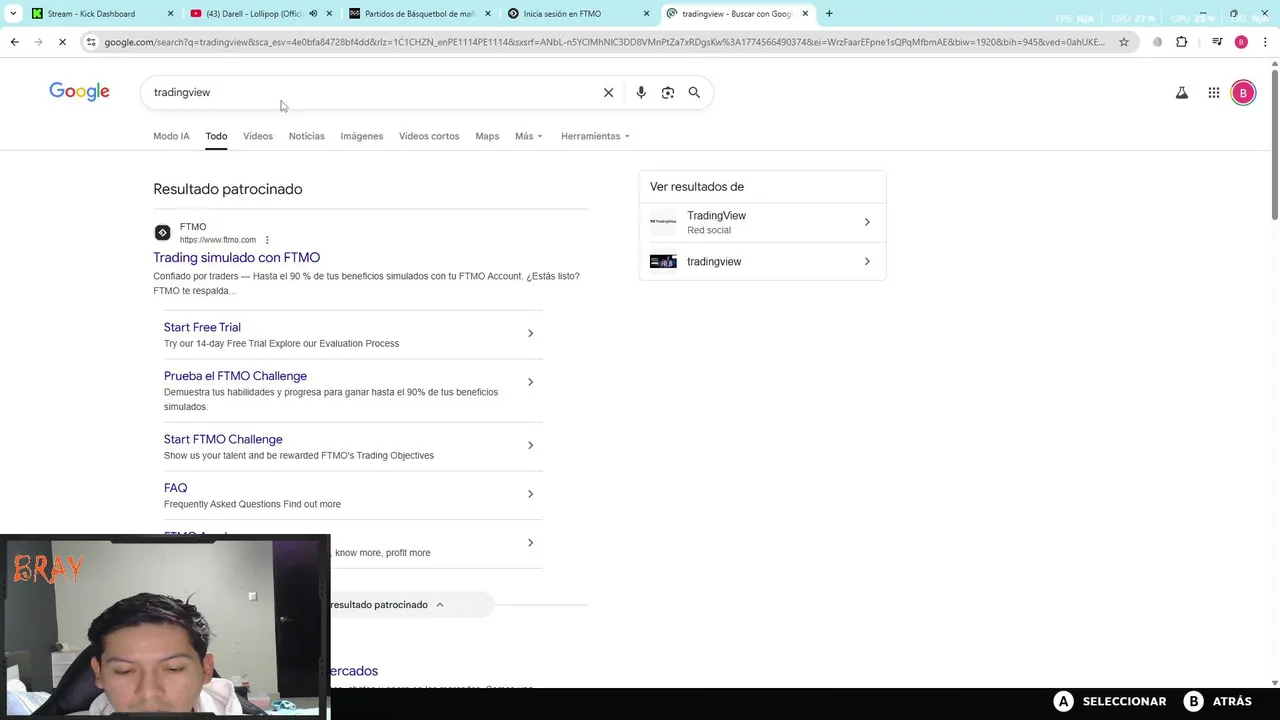Expand the TradingView Red social chevron

pyautogui.click(x=867, y=222)
